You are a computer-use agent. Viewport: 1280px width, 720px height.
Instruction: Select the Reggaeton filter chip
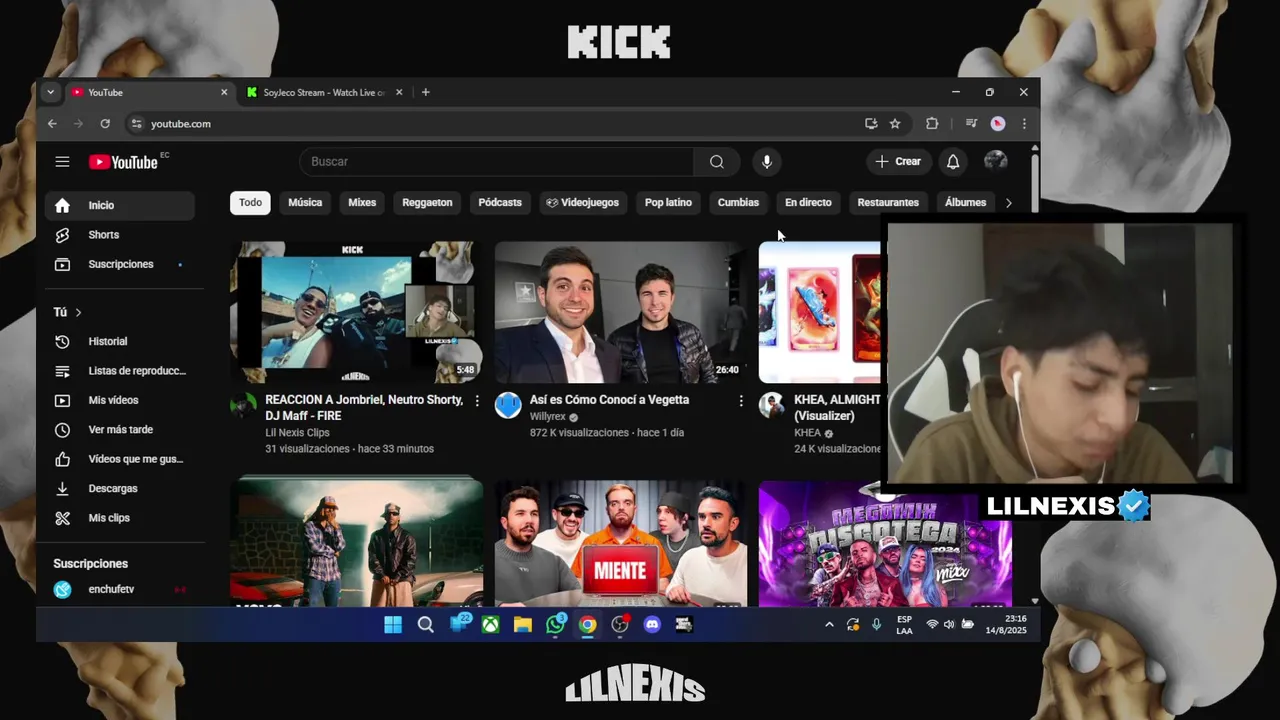(x=427, y=203)
